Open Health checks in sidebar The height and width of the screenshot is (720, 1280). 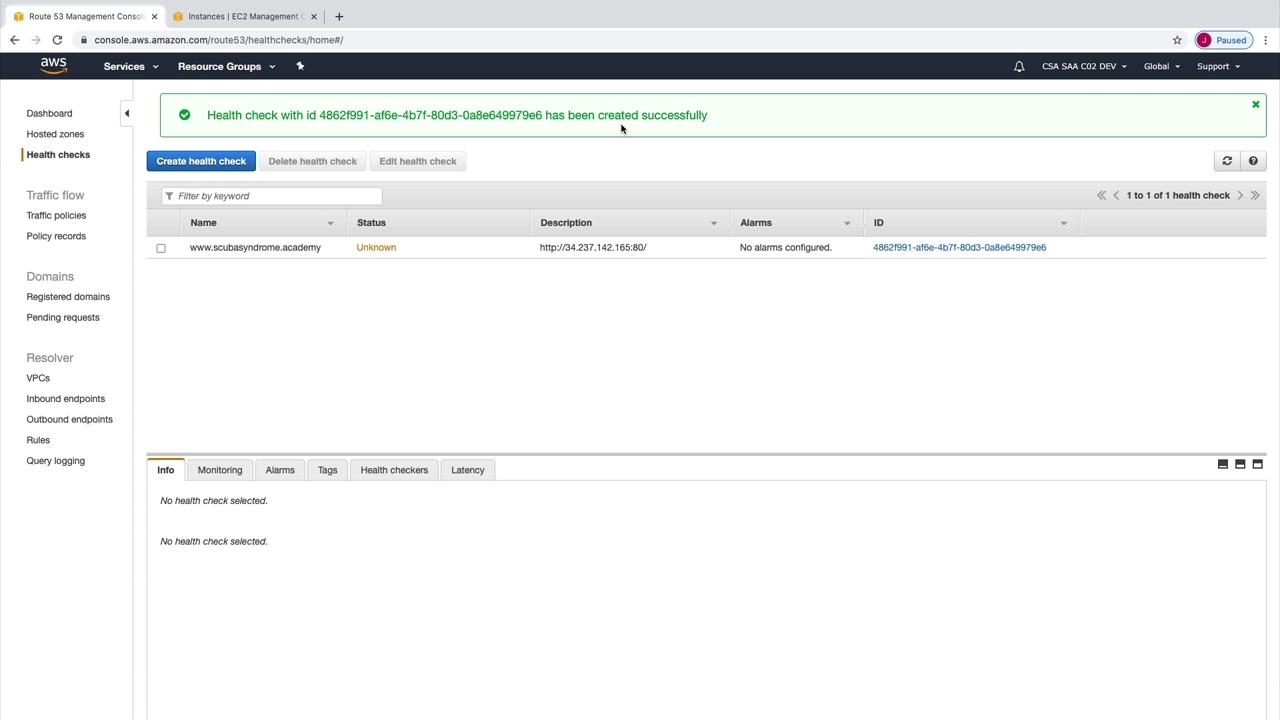[x=58, y=154]
